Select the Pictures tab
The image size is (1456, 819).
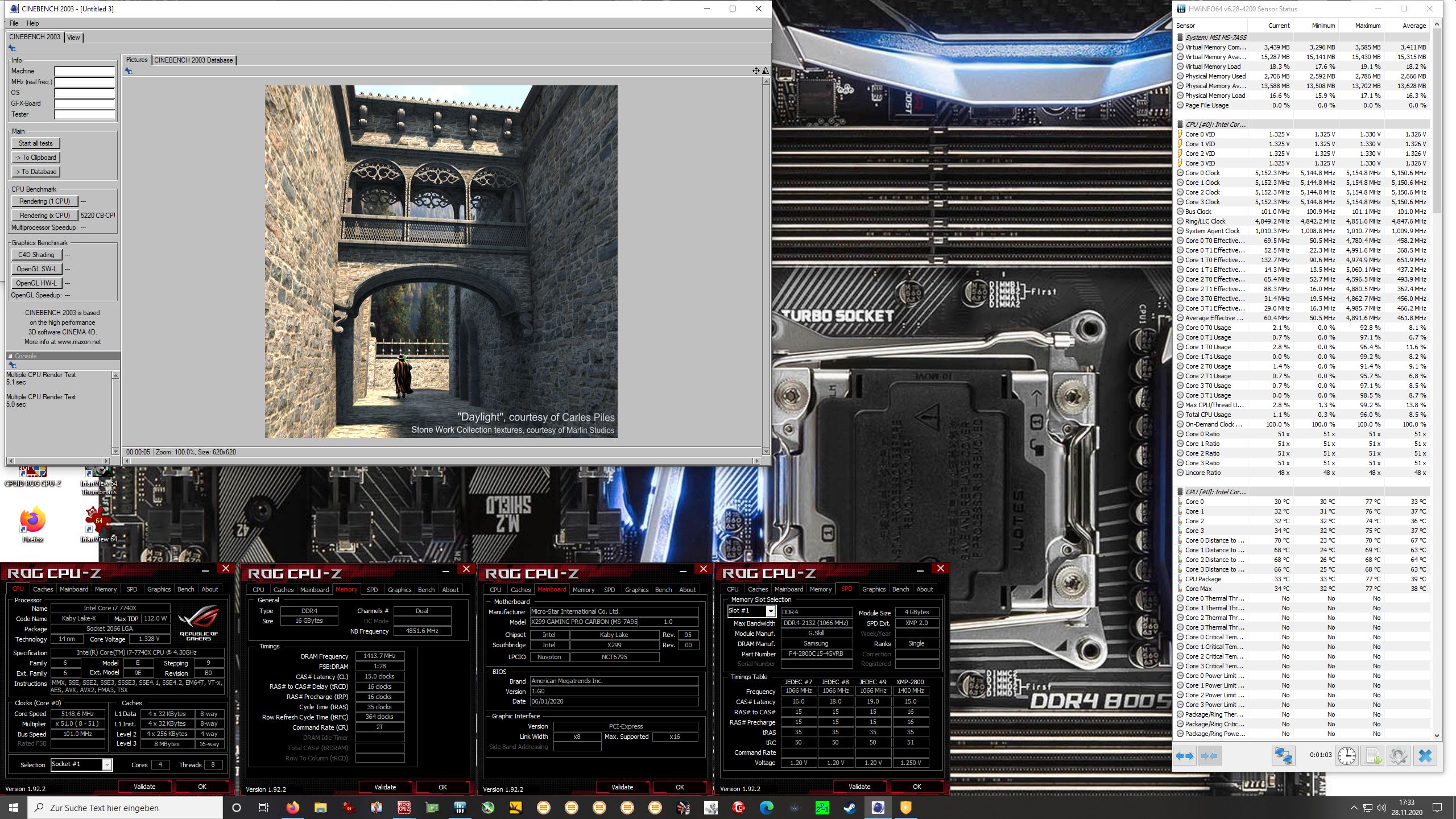coord(136,60)
